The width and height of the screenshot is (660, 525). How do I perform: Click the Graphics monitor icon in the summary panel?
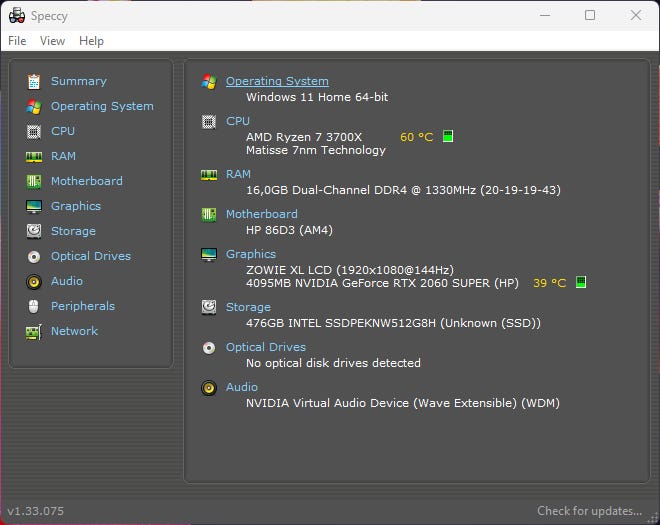[x=209, y=255]
